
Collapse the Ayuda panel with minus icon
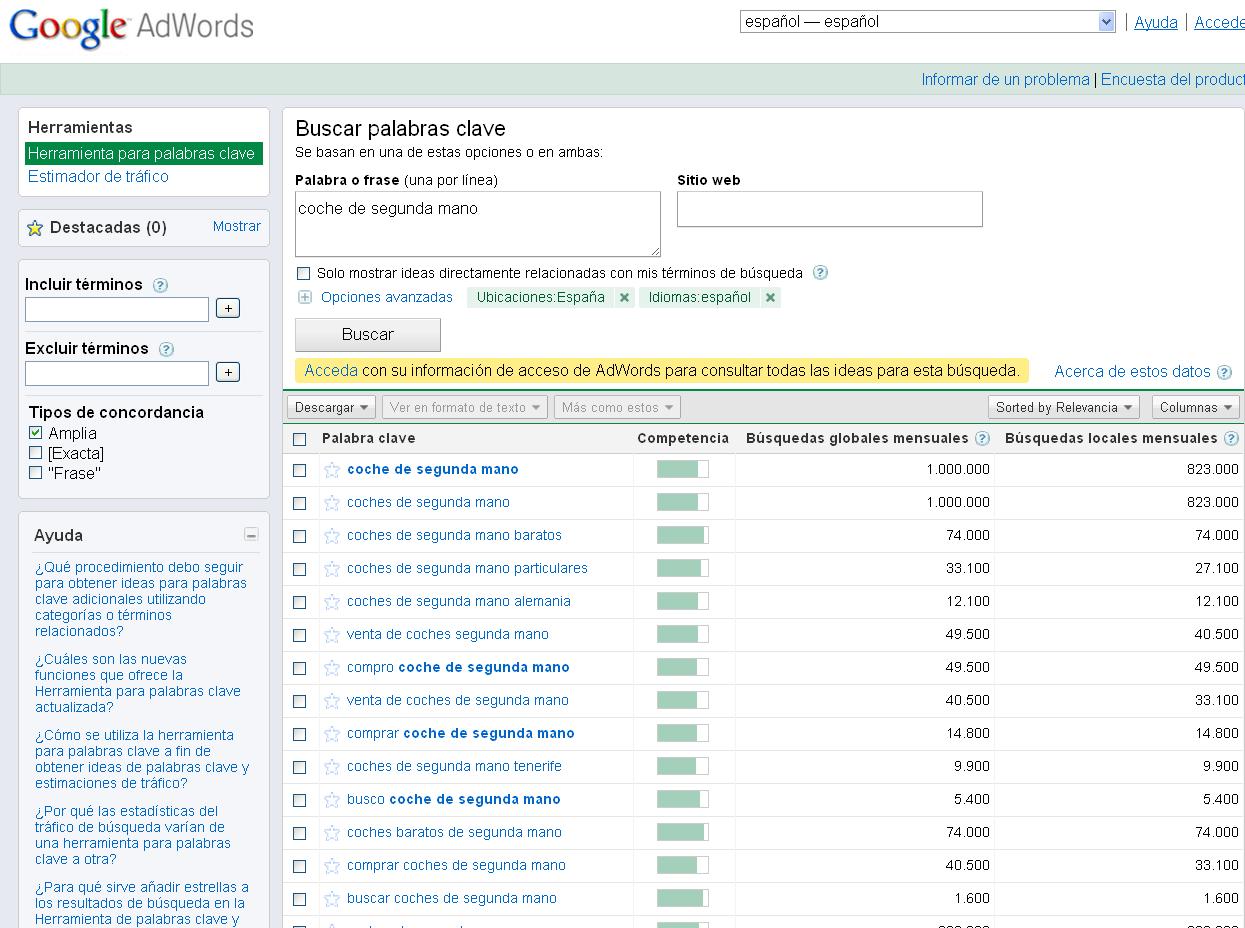click(251, 535)
